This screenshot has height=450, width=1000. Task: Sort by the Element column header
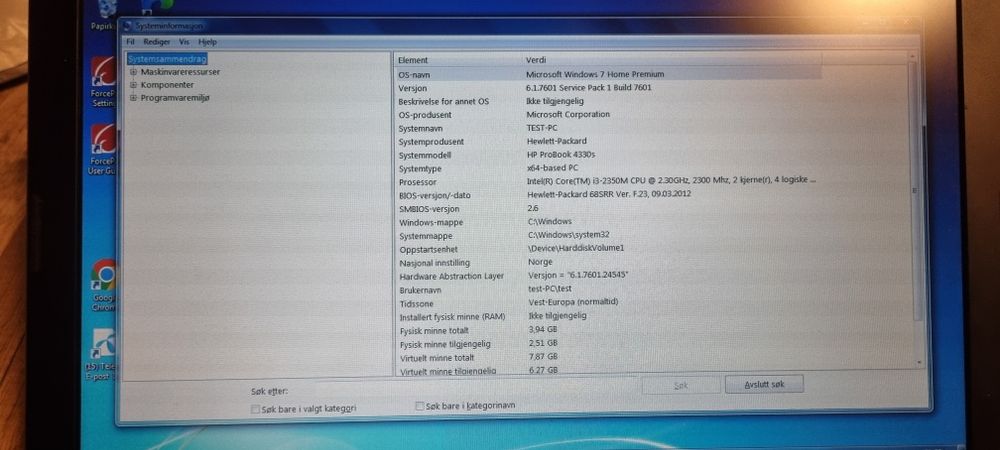[x=457, y=60]
